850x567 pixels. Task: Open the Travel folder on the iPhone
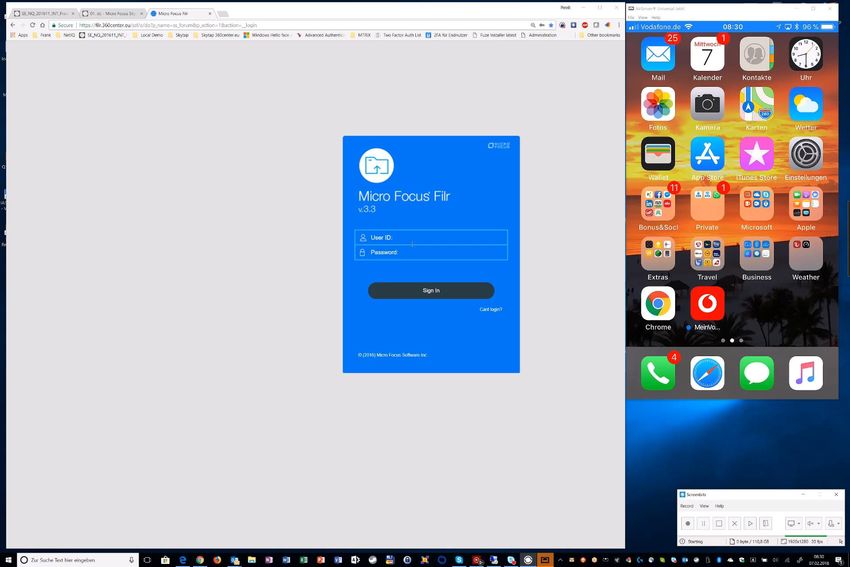point(707,254)
